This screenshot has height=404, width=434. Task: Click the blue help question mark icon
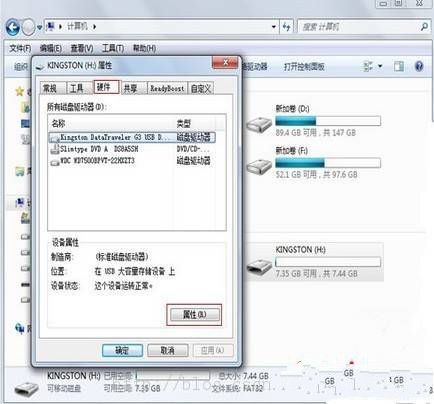(419, 66)
